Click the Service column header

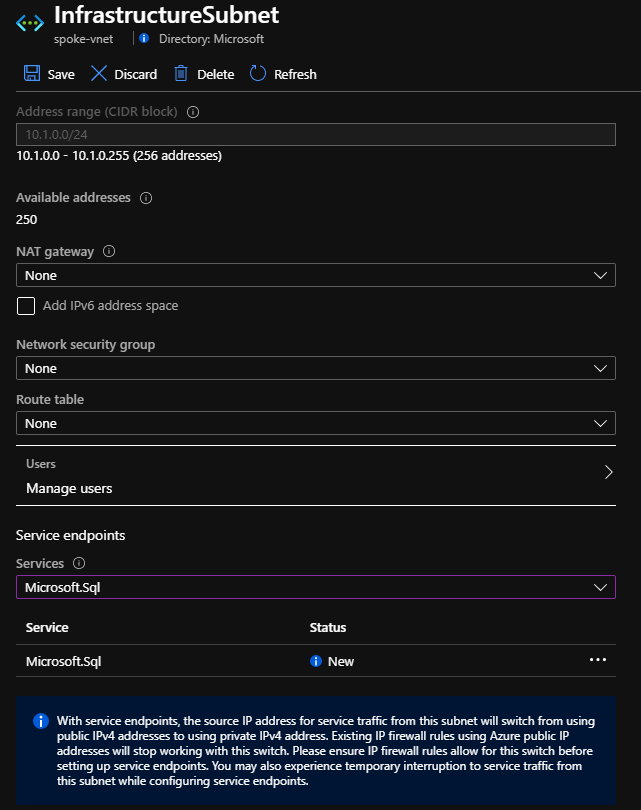coord(47,627)
